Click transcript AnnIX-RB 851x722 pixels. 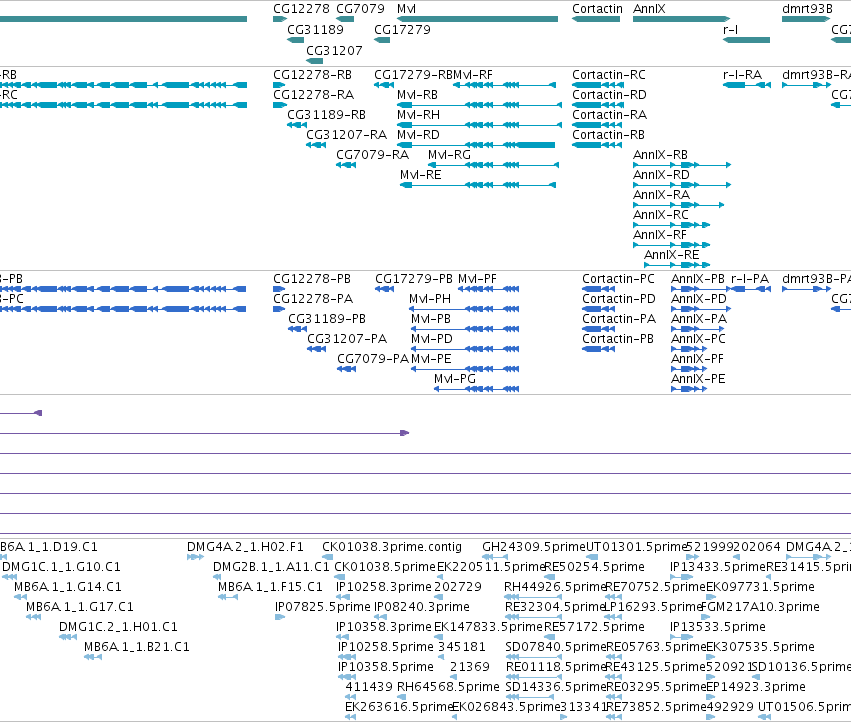[x=661, y=155]
